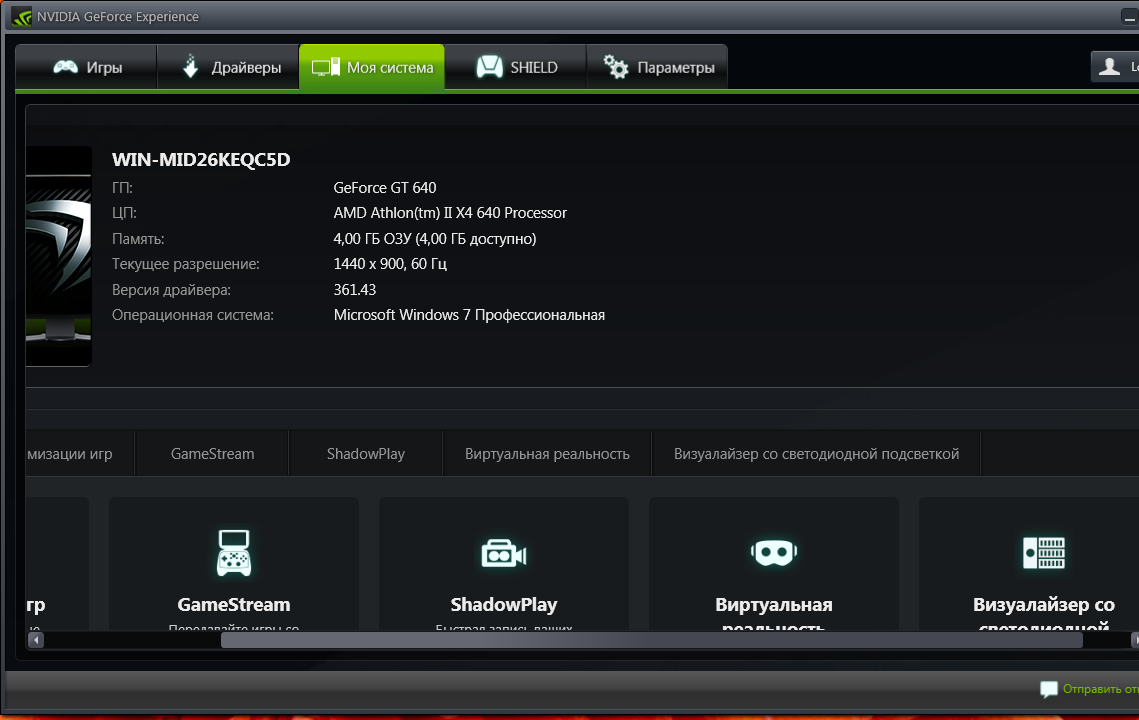The image size is (1139, 720).
Task: Open the Отправить отзыв feedback link
Action: [x=1101, y=689]
